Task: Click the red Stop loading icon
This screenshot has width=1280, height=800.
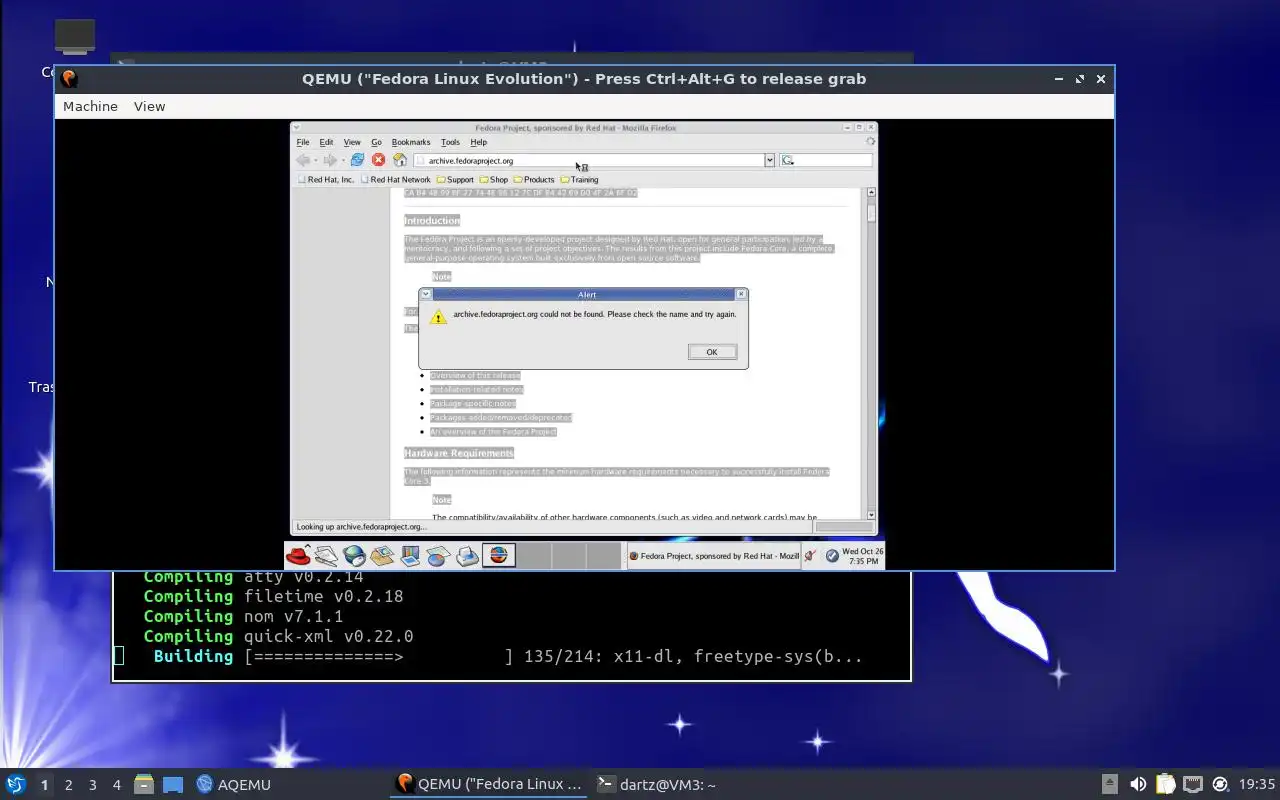Action: point(378,160)
